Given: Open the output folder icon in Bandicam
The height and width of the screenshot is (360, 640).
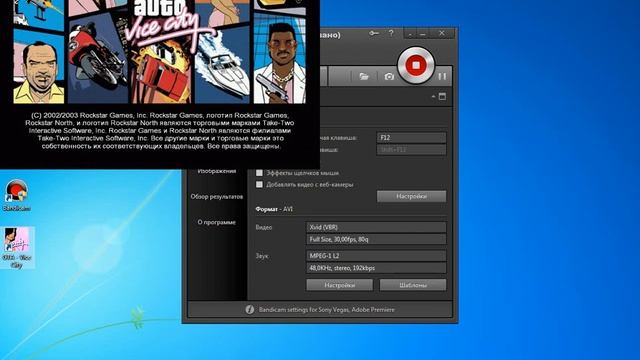Looking at the screenshot, I should tap(364, 76).
